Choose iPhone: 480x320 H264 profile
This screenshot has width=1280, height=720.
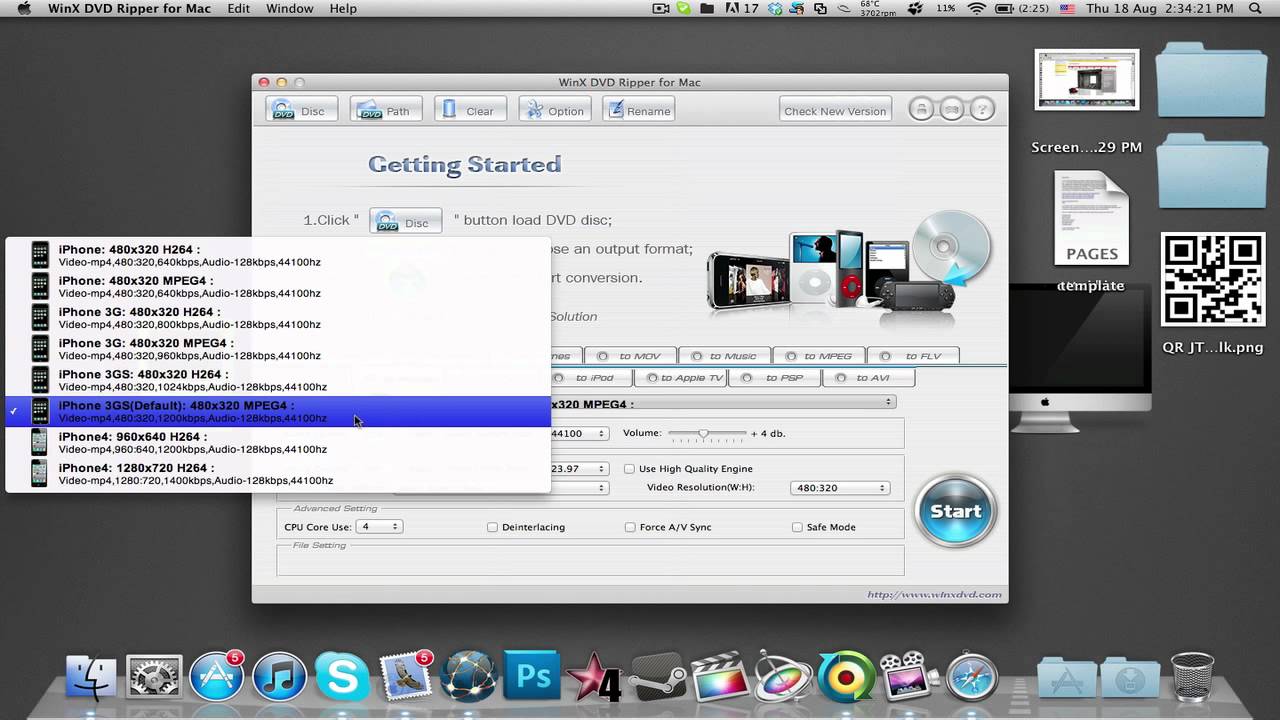click(x=278, y=255)
